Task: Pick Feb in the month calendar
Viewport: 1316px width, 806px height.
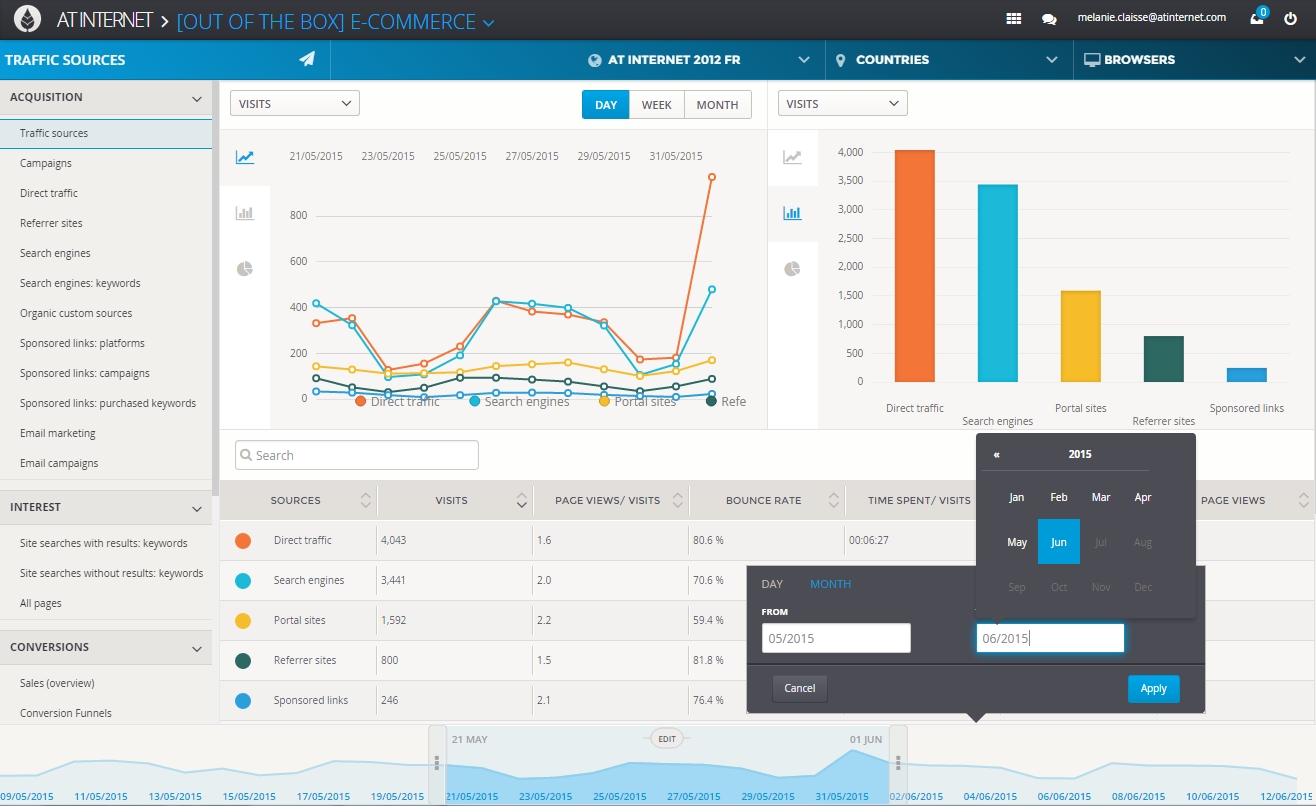Action: click(1059, 497)
